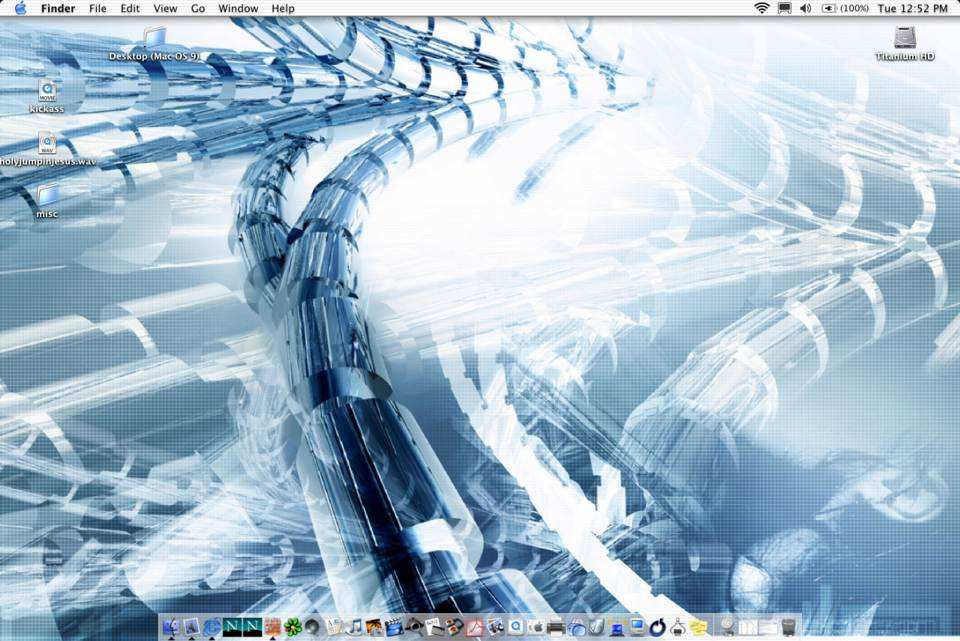This screenshot has width=960, height=641.
Task: Open the Finder application menu
Action: click(58, 9)
